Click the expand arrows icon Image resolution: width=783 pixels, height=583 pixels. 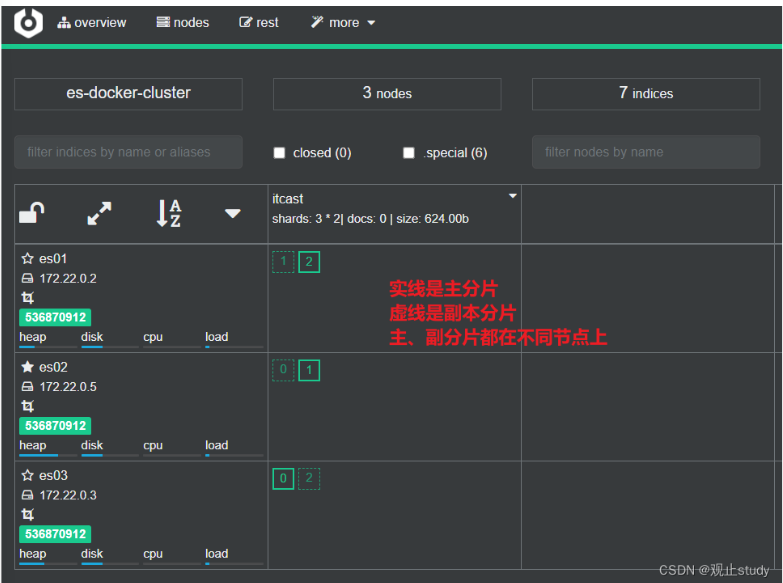pos(99,213)
